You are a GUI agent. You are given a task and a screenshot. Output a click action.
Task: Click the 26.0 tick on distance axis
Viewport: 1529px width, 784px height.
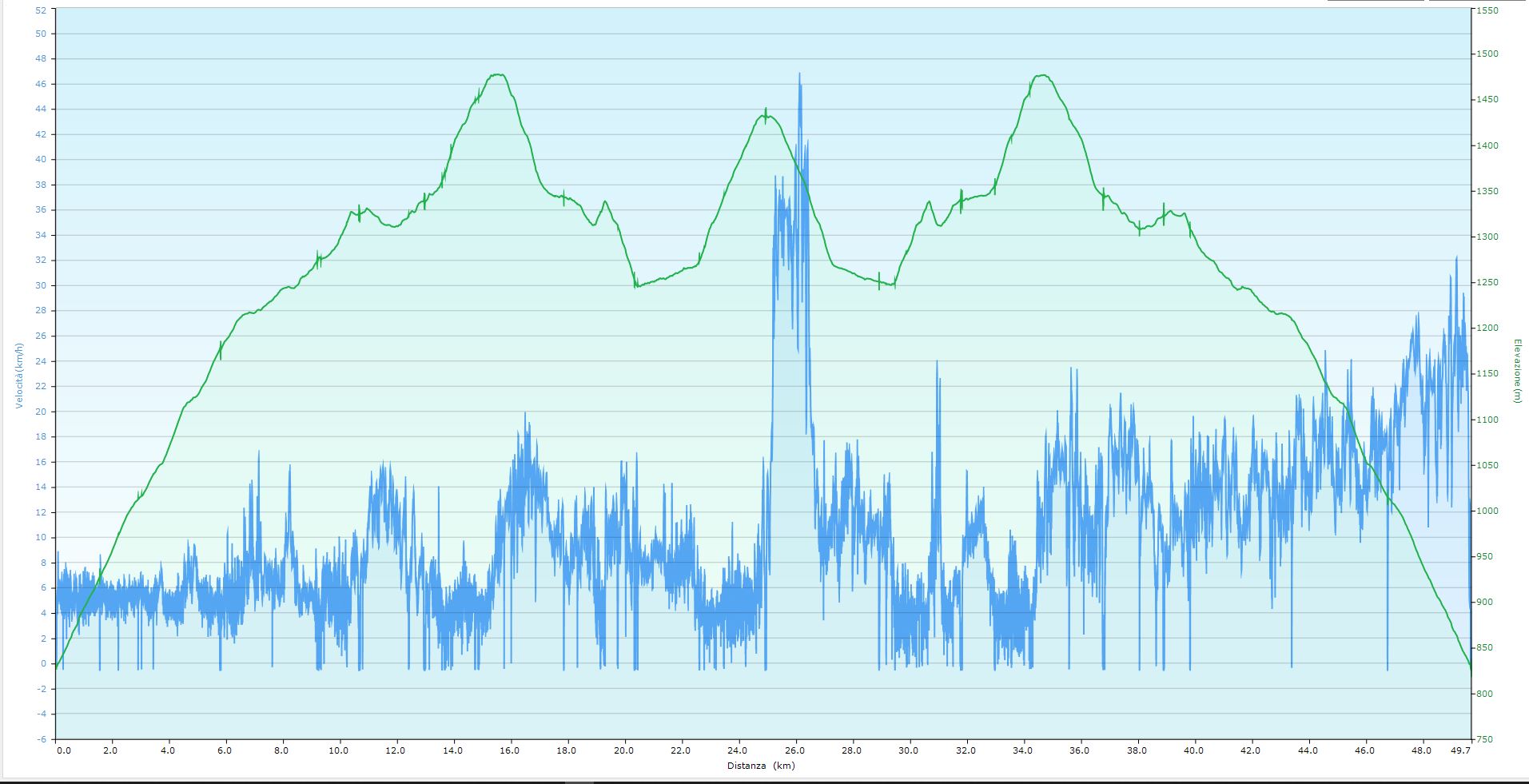(x=794, y=750)
